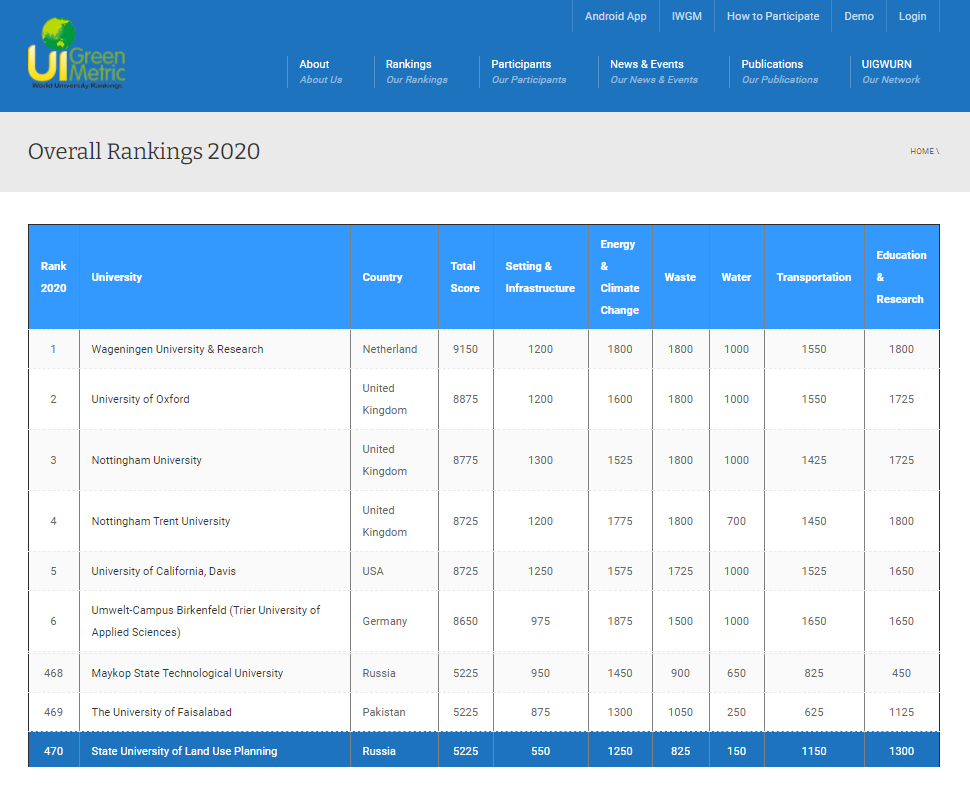The height and width of the screenshot is (790, 970).
Task: Click Setting value 1300 for Nottingham University
Action: (541, 460)
